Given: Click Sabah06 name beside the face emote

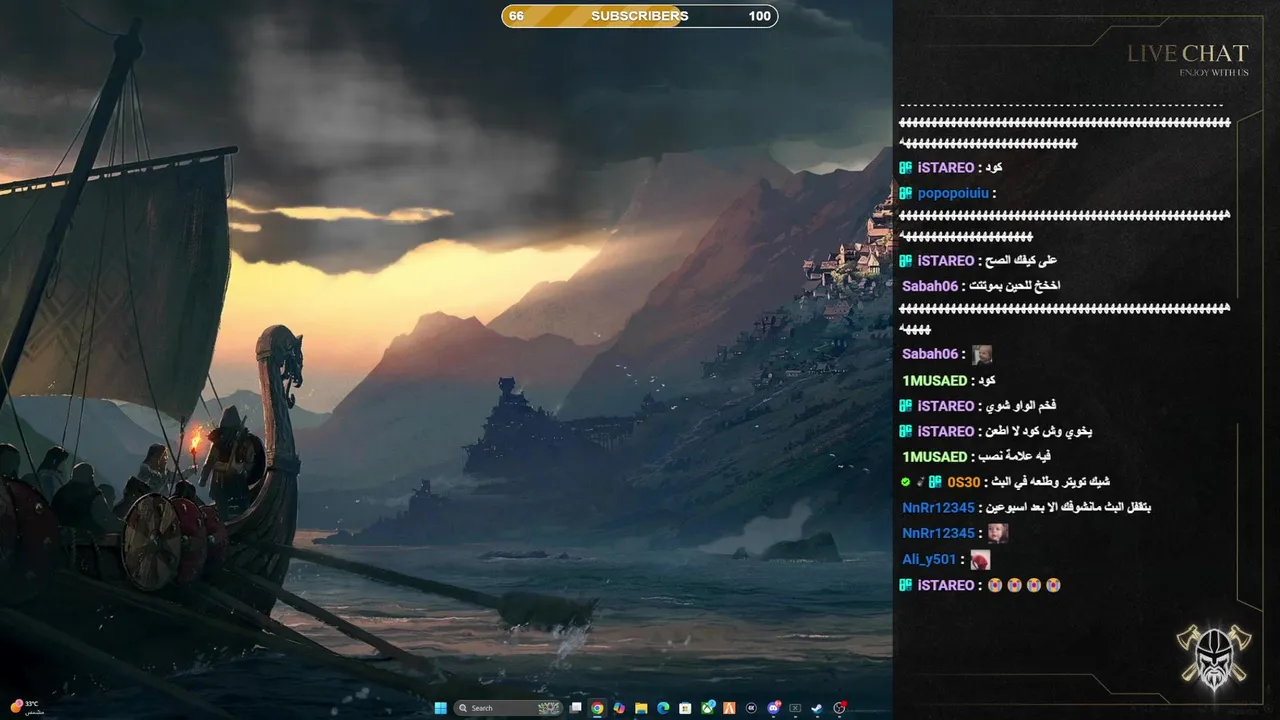Looking at the screenshot, I should (x=930, y=354).
